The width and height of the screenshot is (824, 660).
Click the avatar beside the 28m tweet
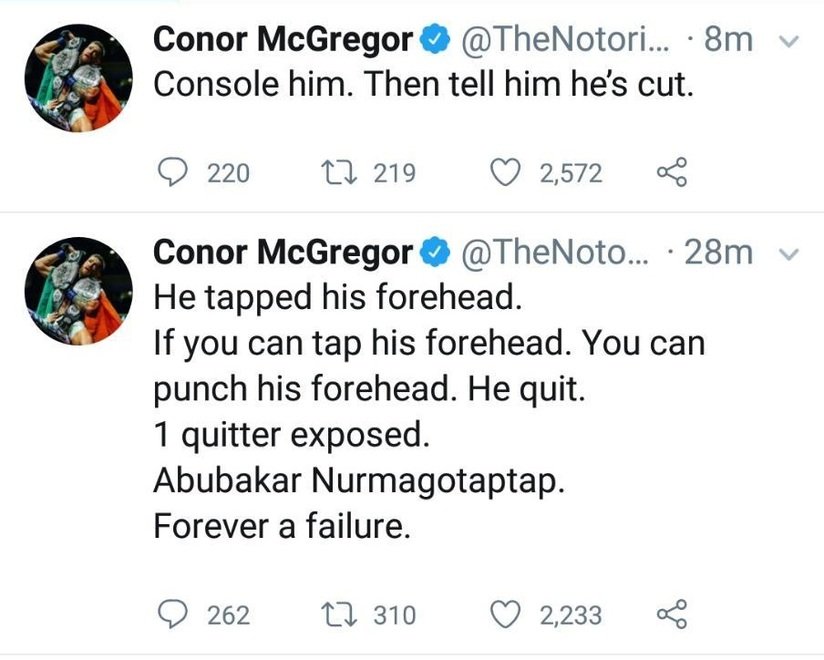(77, 290)
